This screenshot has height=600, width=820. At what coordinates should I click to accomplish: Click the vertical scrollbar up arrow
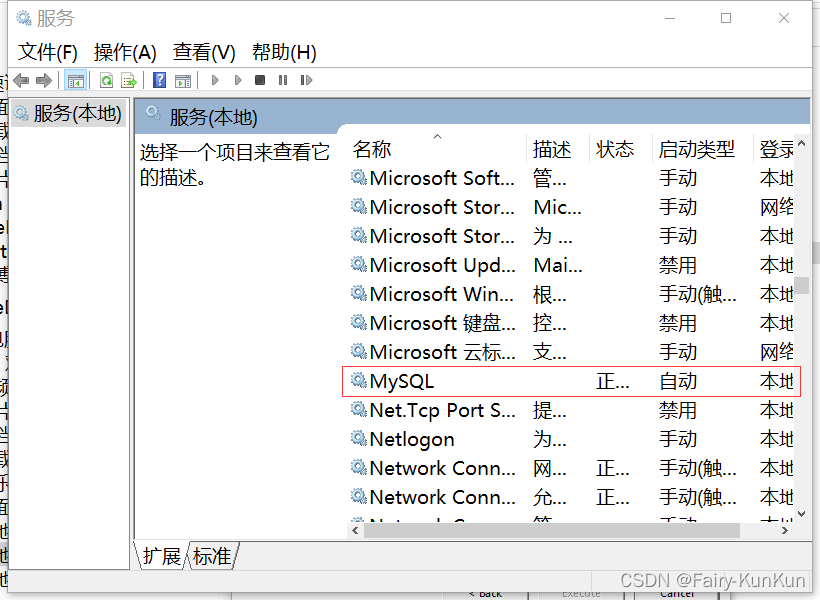(x=802, y=143)
